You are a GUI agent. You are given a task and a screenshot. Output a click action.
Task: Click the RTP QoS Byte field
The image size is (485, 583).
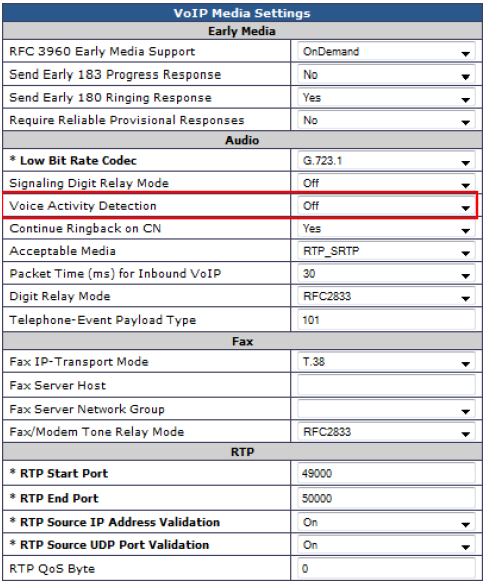386,568
